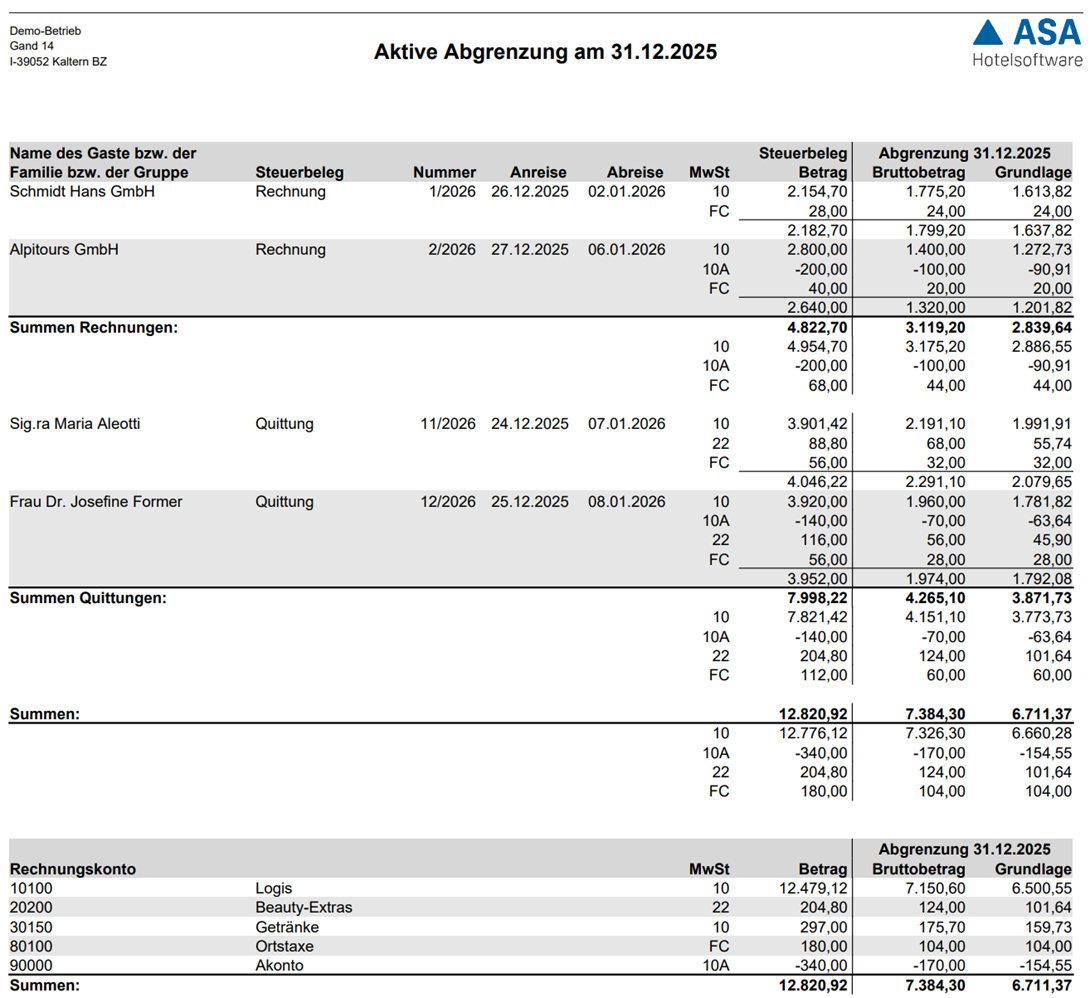This screenshot has height=998, width=1090.
Task: Click the Anreise column header
Action: 538,172
